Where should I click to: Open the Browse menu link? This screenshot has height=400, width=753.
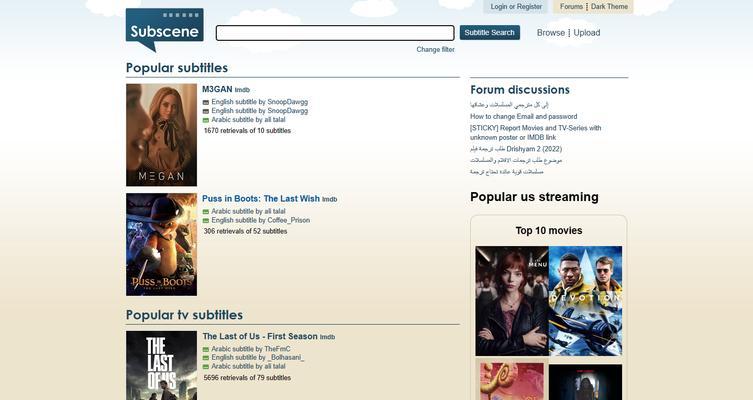[550, 33]
